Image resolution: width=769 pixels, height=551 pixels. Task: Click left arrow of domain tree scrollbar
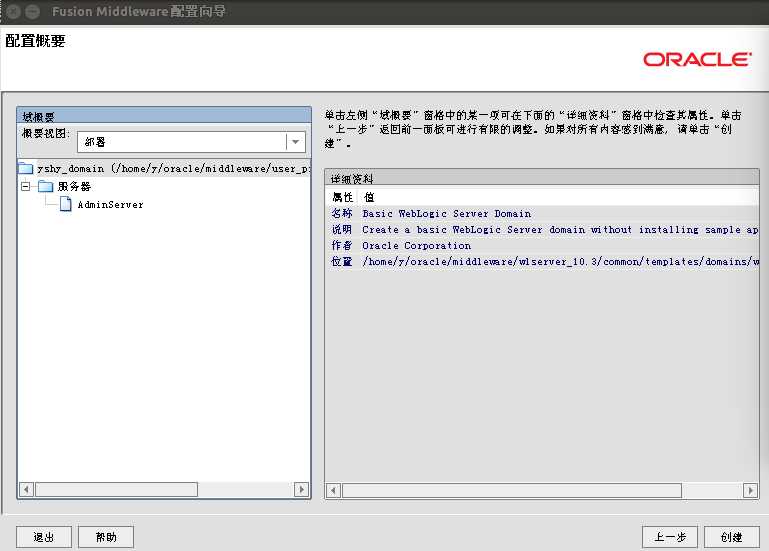coord(26,489)
